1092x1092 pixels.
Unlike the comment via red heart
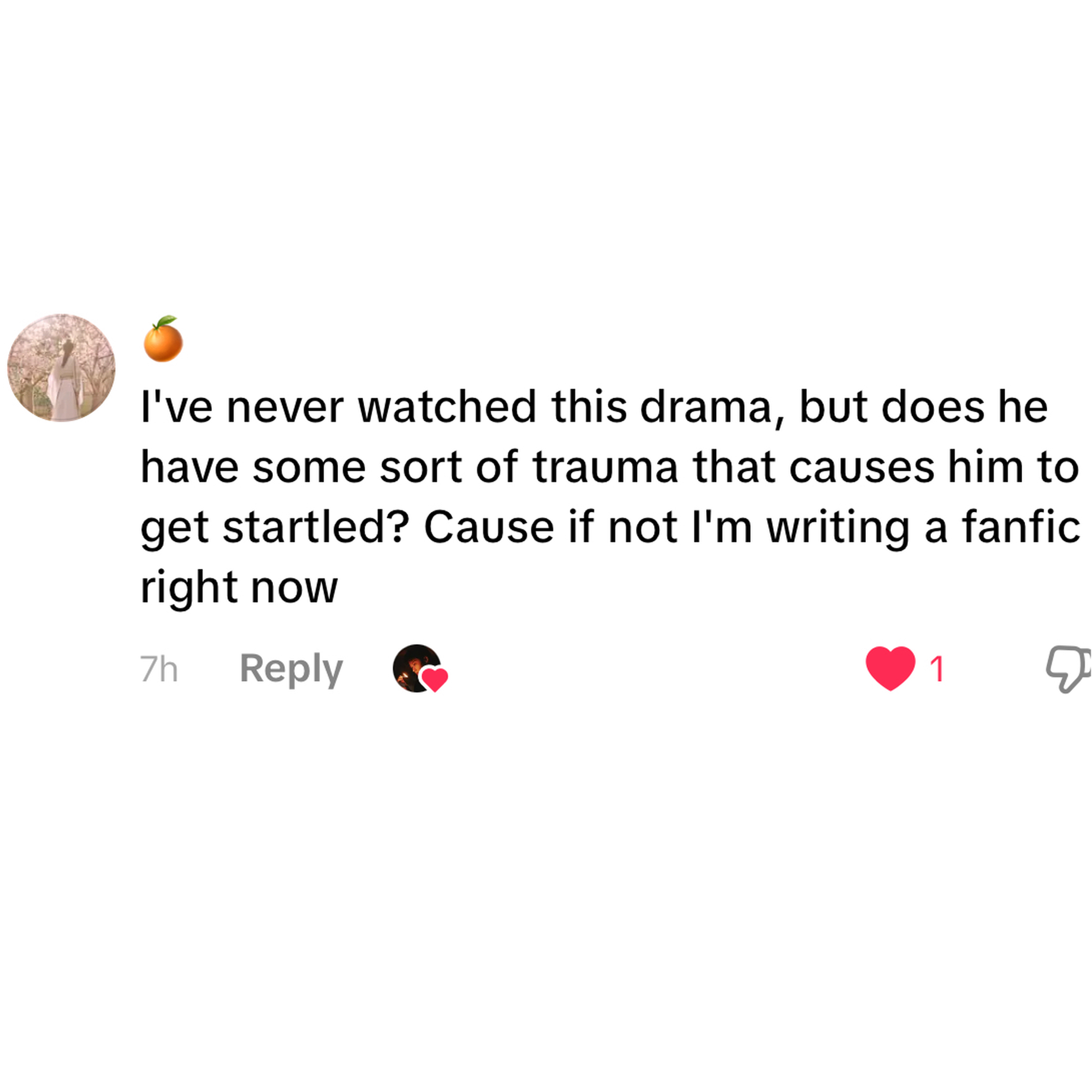click(x=890, y=668)
